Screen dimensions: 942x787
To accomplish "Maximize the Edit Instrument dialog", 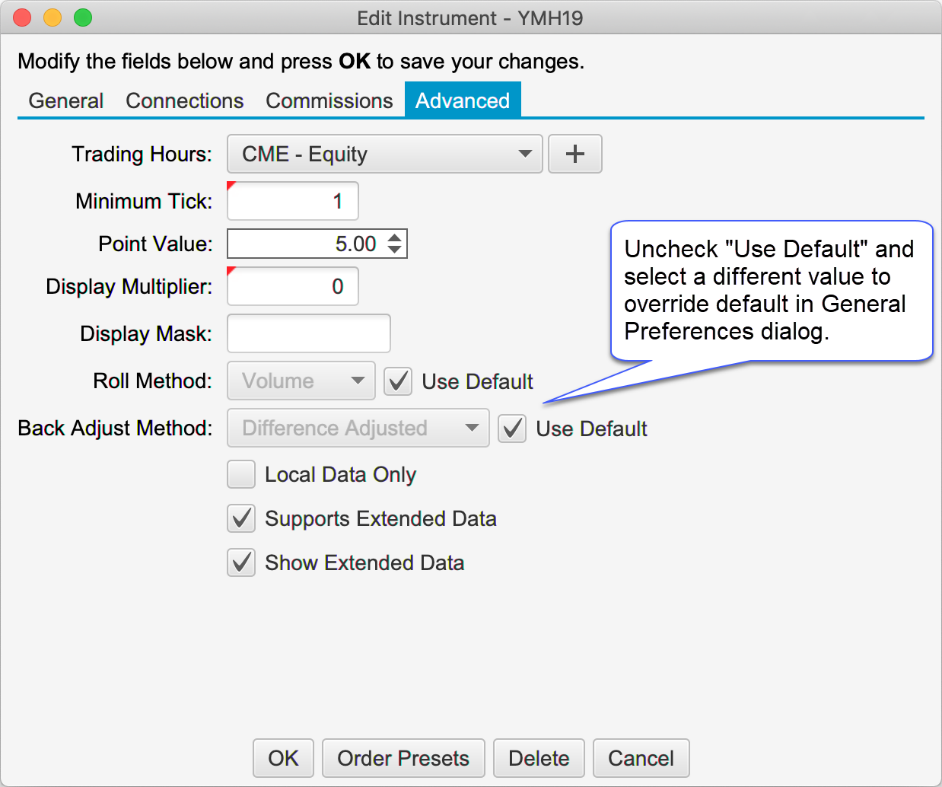I will click(x=82, y=18).
